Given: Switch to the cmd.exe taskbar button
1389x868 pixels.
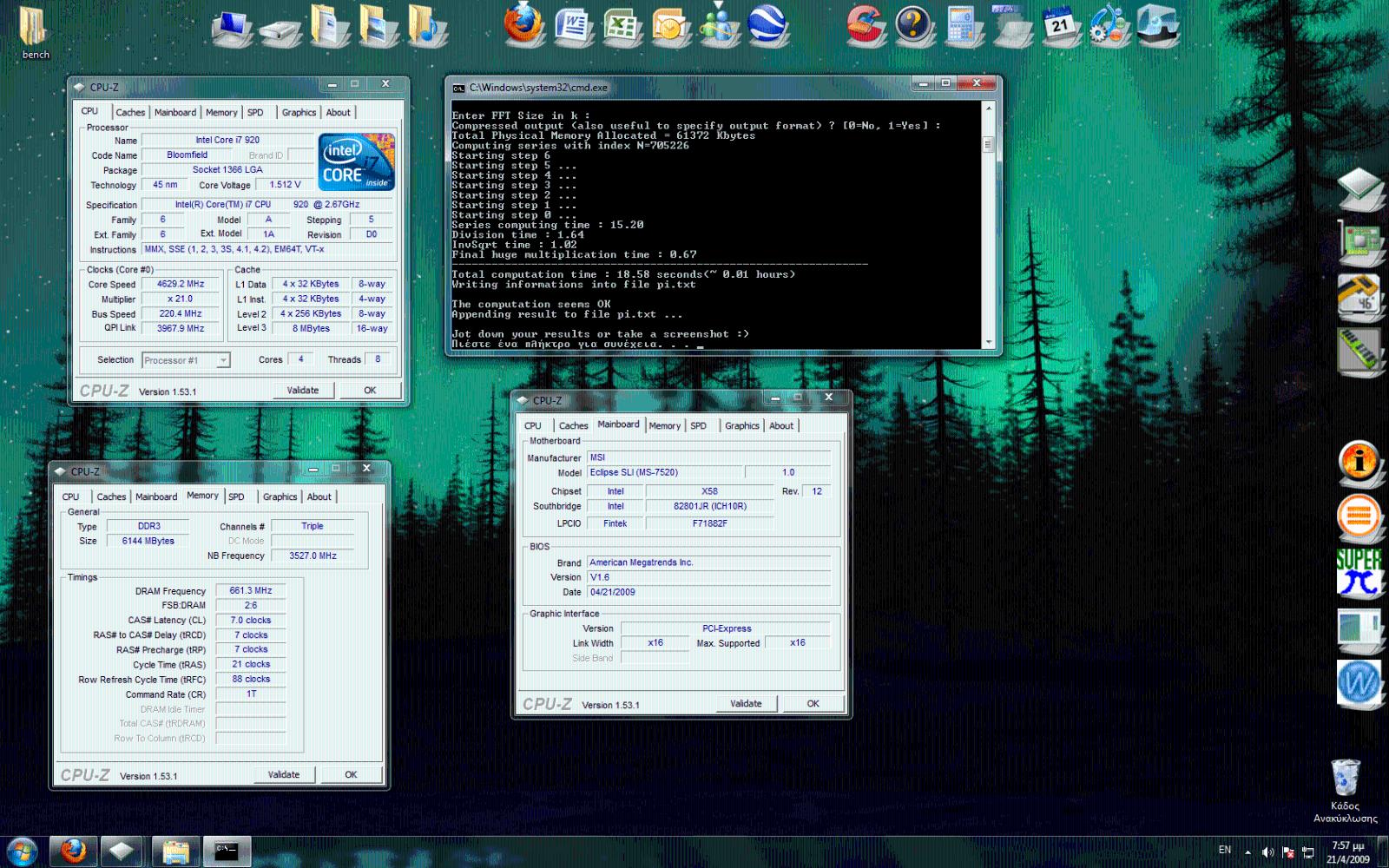Looking at the screenshot, I should (x=227, y=852).
